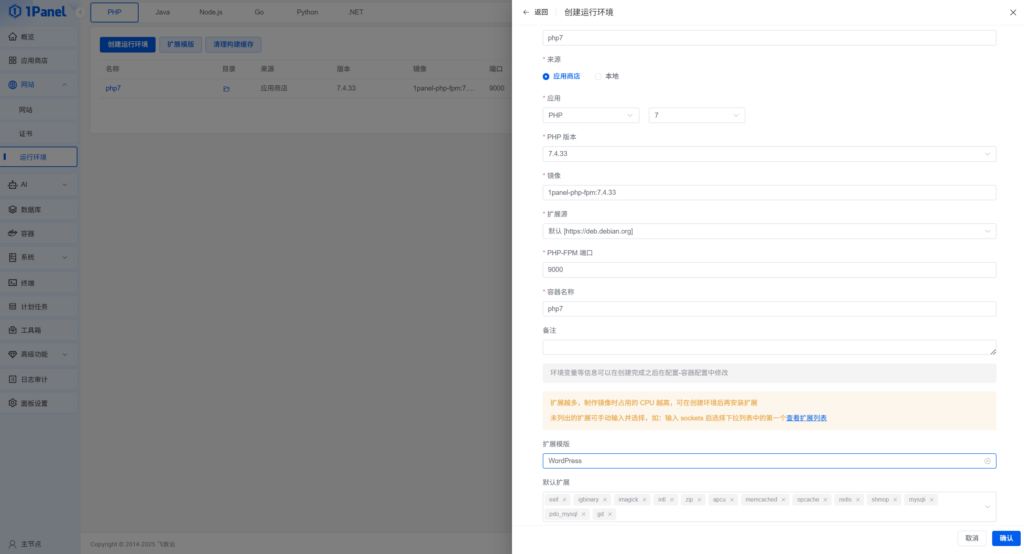Remove the redis extension tag
This screenshot has width=1024, height=554.
coord(858,500)
